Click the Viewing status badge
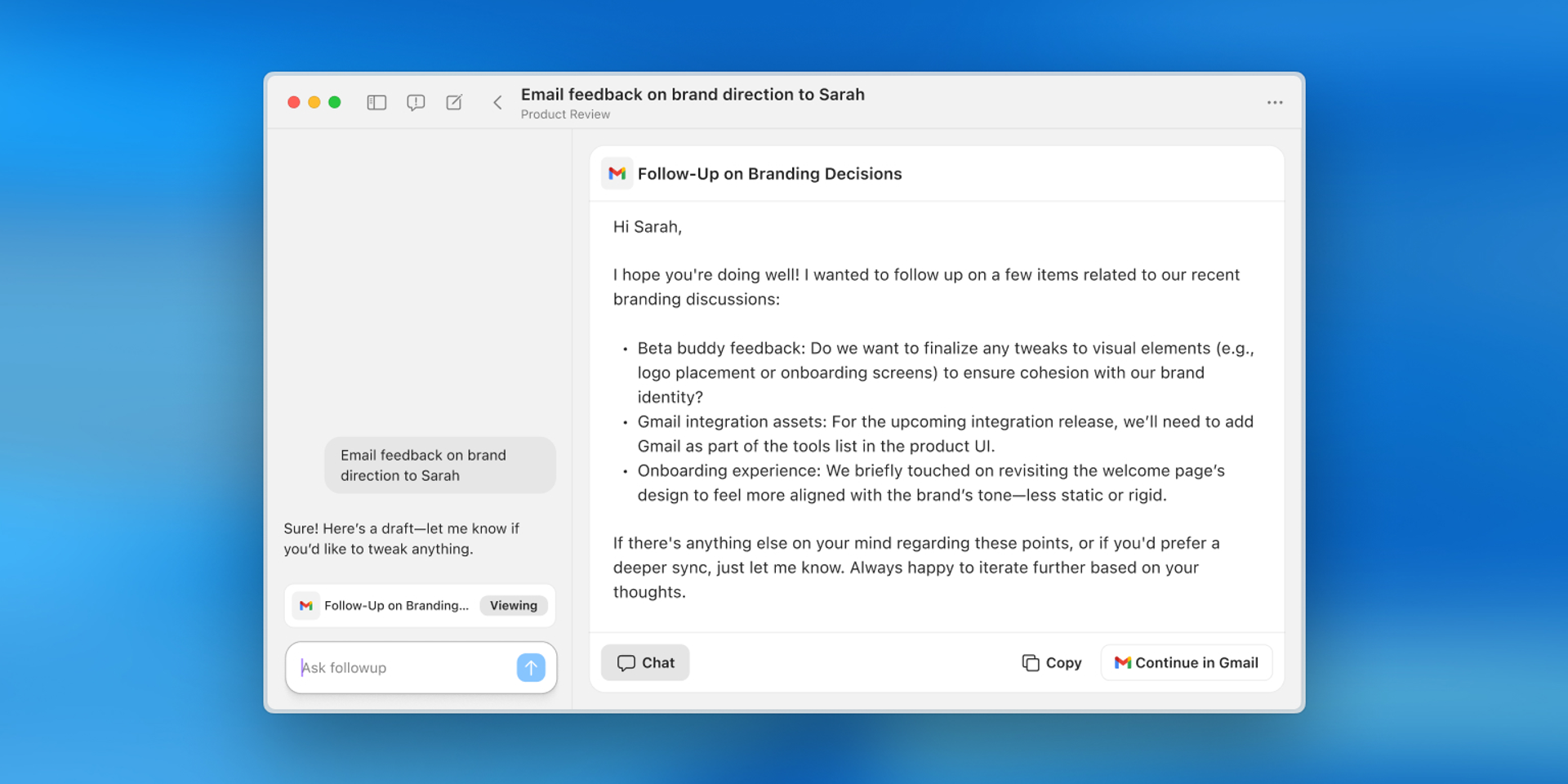This screenshot has width=1568, height=784. (x=513, y=605)
